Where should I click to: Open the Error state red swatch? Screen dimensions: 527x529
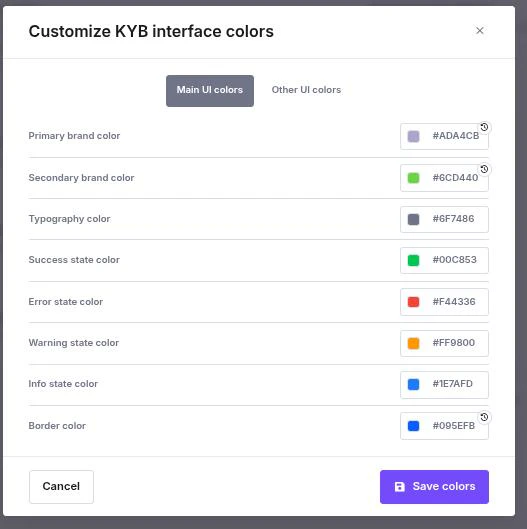(413, 302)
